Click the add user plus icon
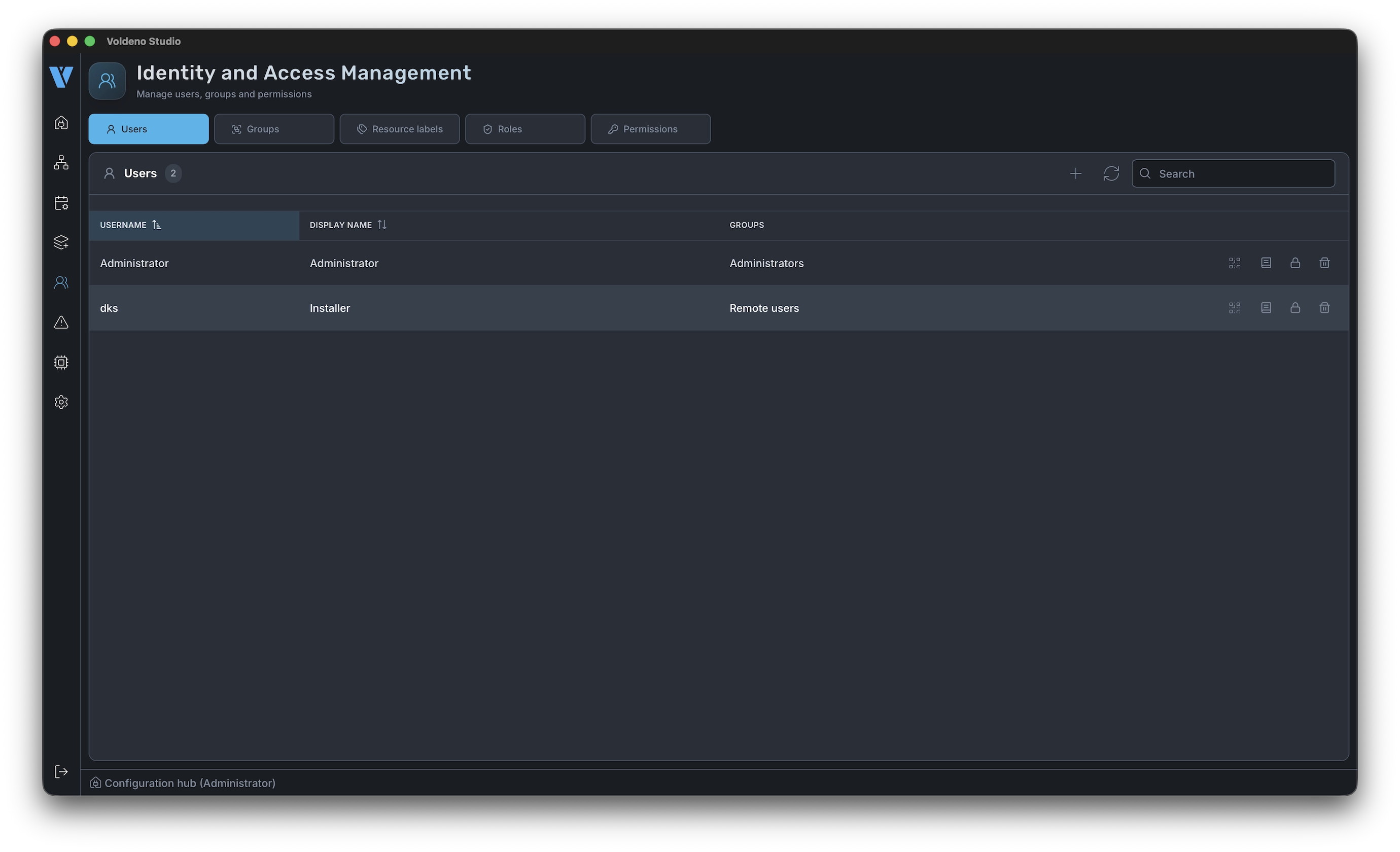 [1075, 174]
